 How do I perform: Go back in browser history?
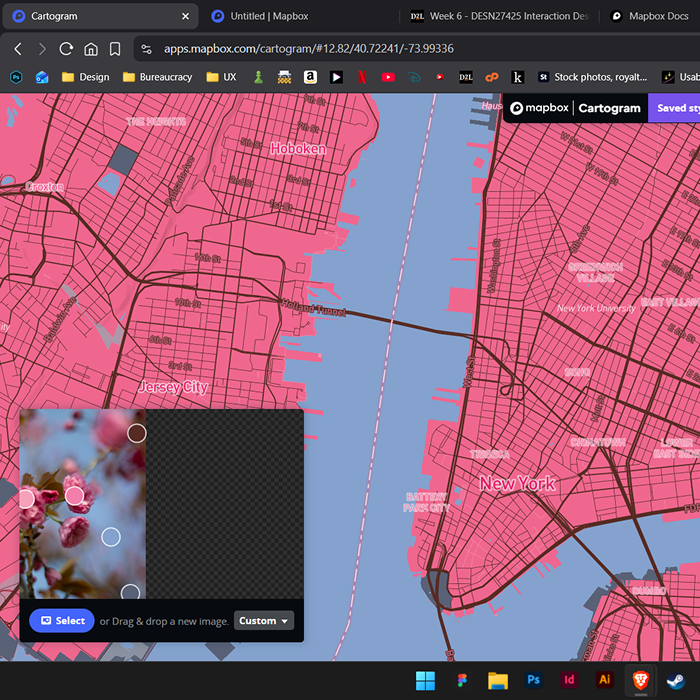[18, 48]
